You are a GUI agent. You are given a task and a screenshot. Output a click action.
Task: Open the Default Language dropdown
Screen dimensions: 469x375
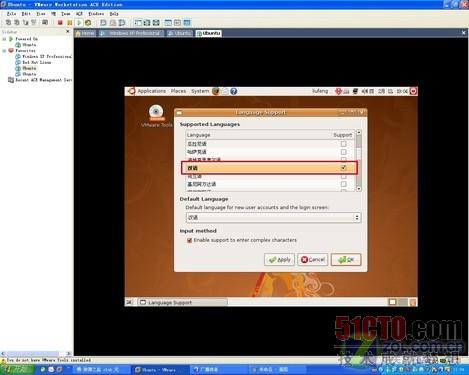pos(273,217)
